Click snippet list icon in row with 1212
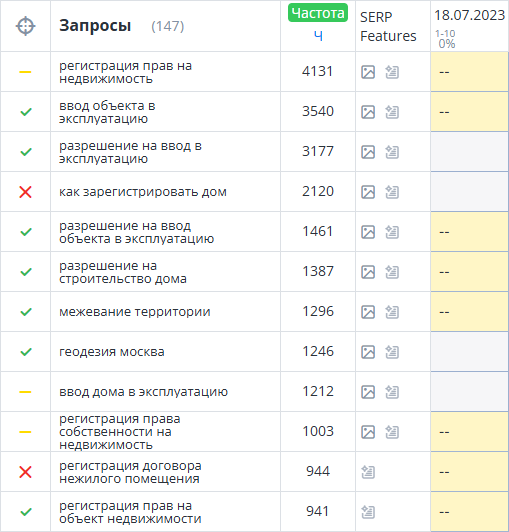 coord(392,392)
